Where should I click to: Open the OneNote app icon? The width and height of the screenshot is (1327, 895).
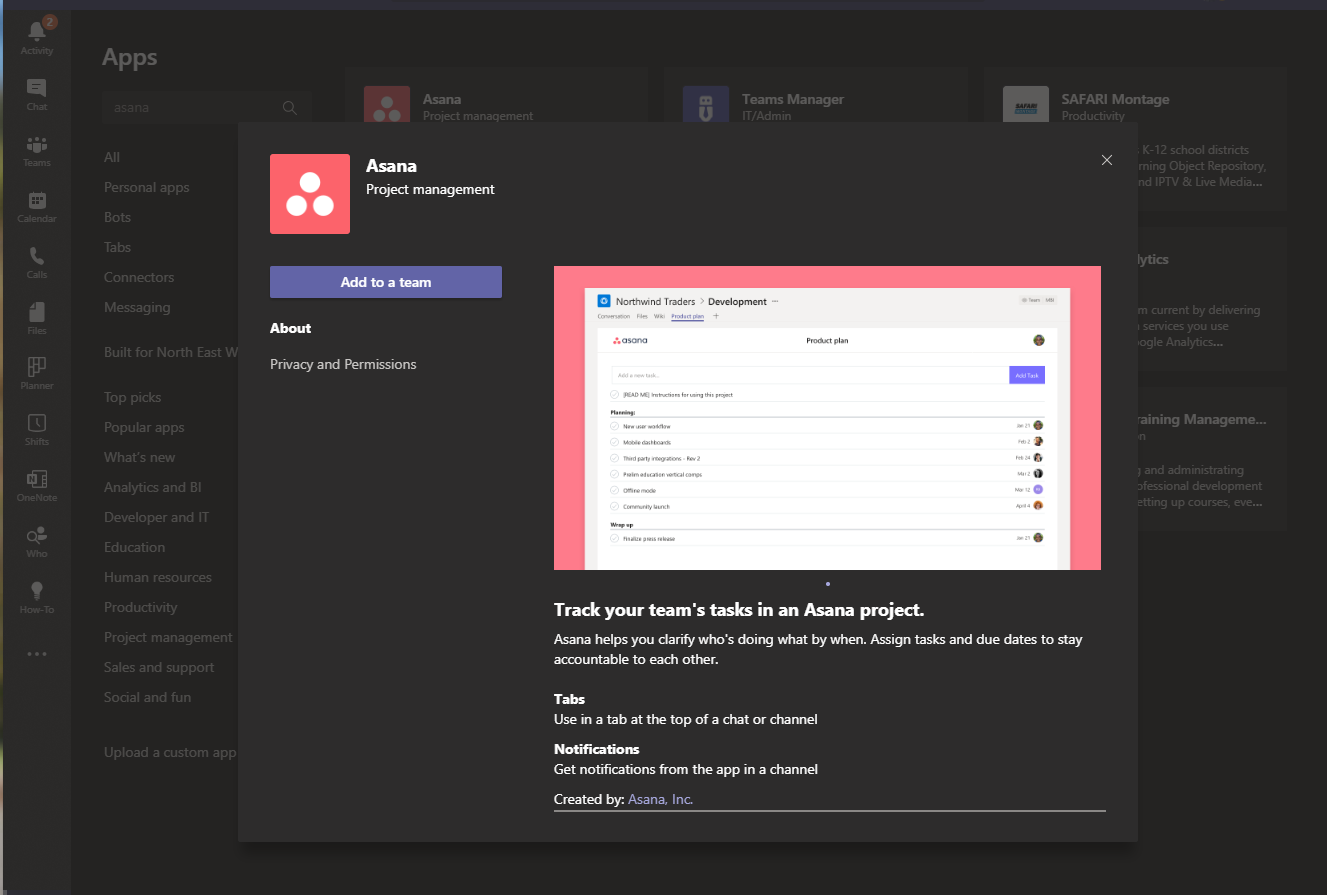[x=36, y=482]
